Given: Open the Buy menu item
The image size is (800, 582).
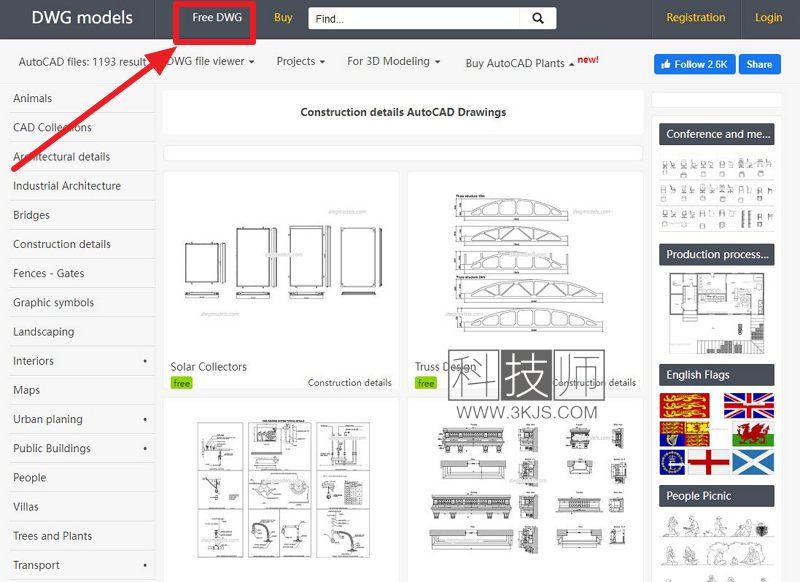Looking at the screenshot, I should 283,18.
